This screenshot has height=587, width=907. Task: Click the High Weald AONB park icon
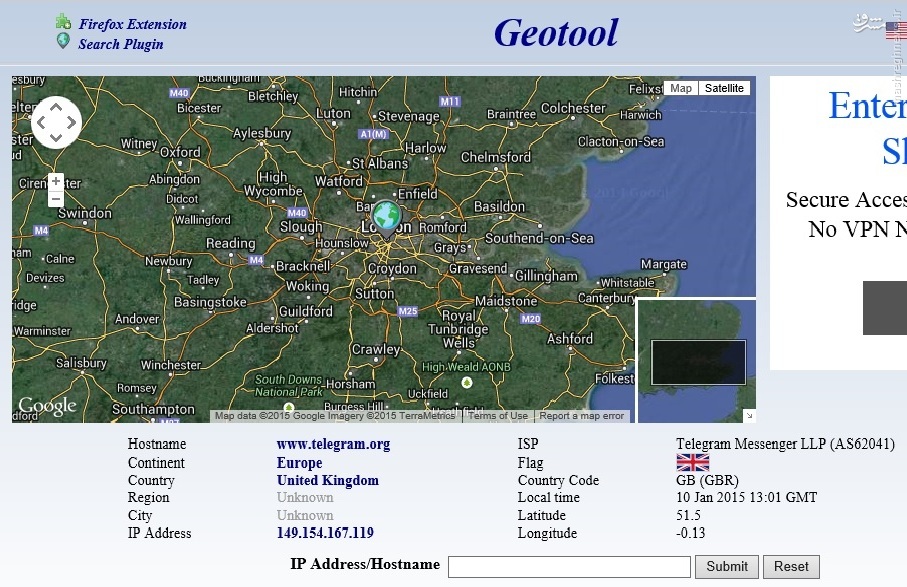(x=467, y=382)
